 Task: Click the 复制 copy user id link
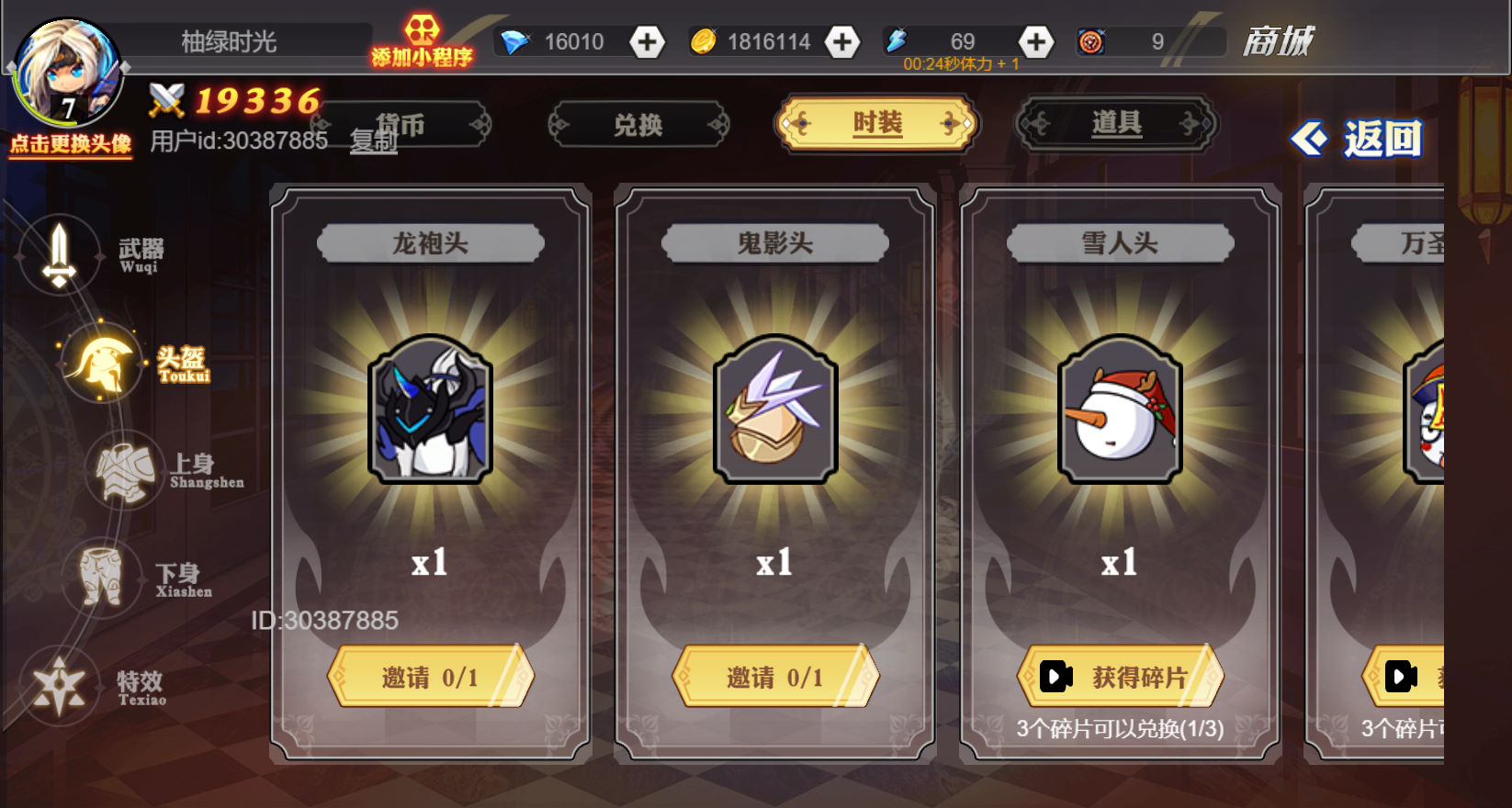[x=373, y=140]
